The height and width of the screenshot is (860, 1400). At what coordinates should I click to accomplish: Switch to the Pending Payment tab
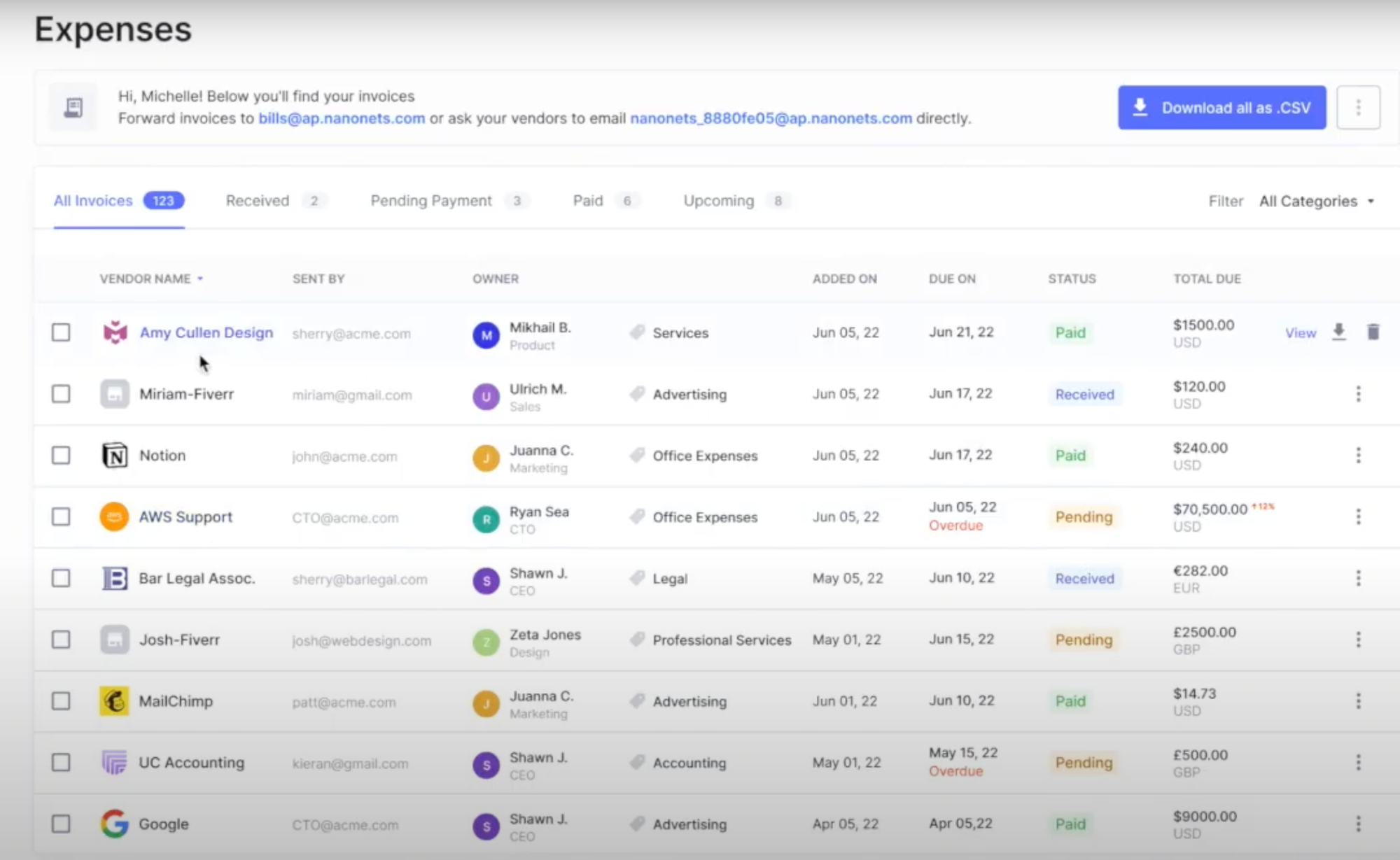click(431, 201)
